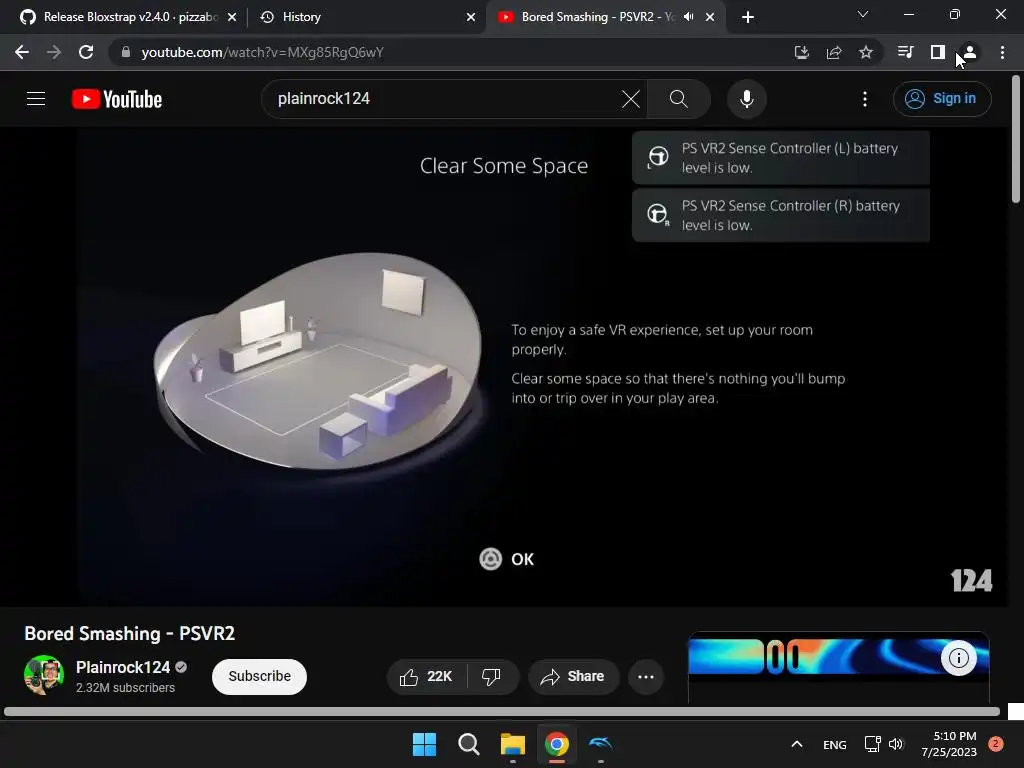Clear the plainrock124 search text

(x=631, y=99)
